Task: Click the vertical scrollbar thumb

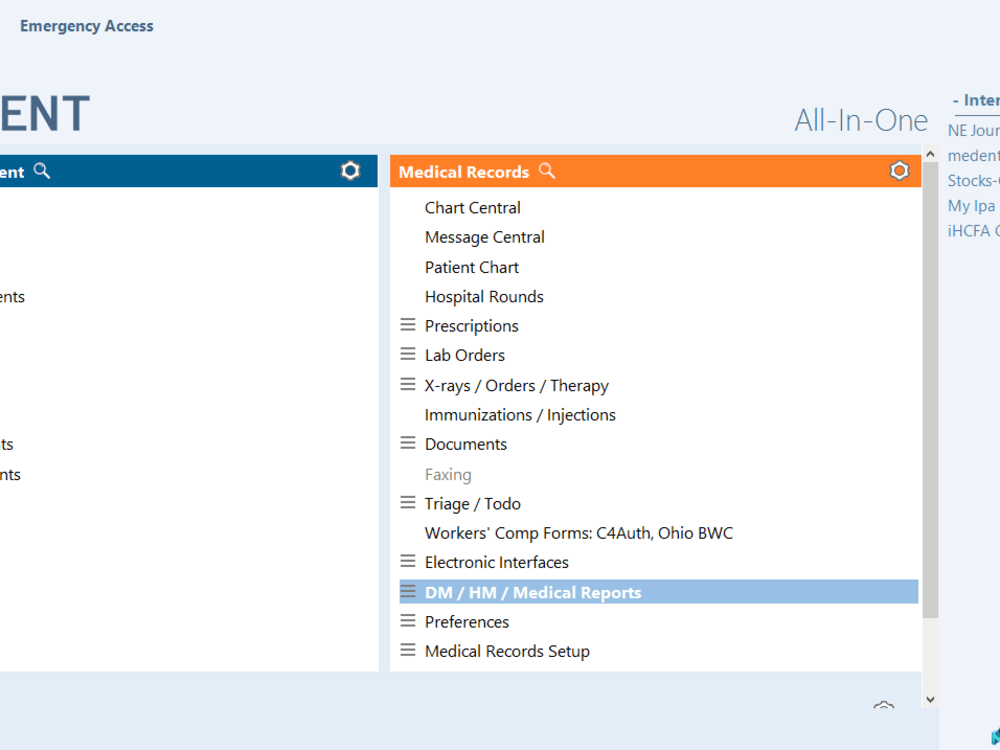Action: tap(930, 390)
